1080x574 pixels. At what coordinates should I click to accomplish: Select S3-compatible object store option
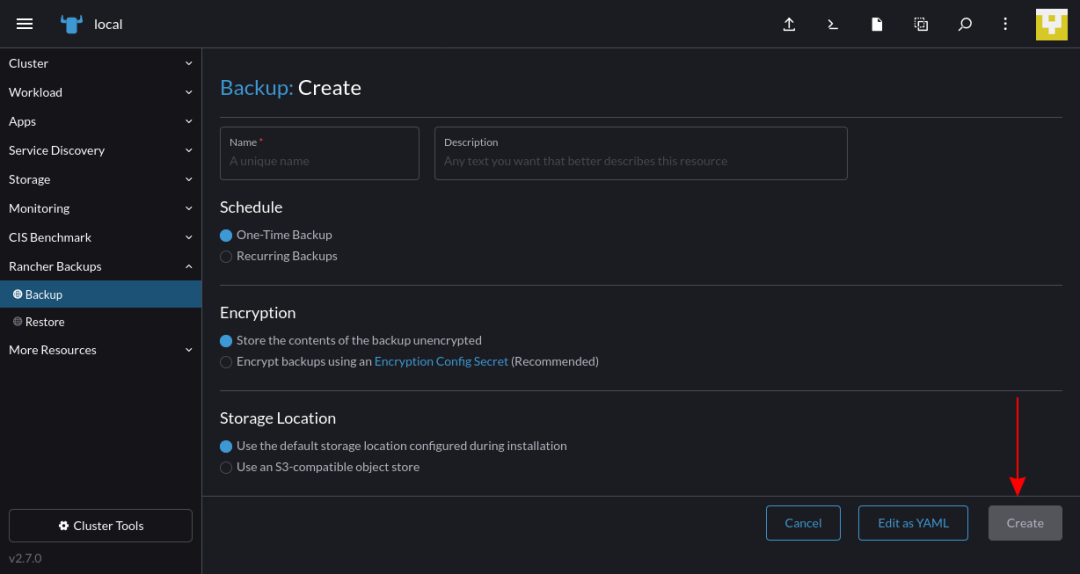tap(226, 468)
